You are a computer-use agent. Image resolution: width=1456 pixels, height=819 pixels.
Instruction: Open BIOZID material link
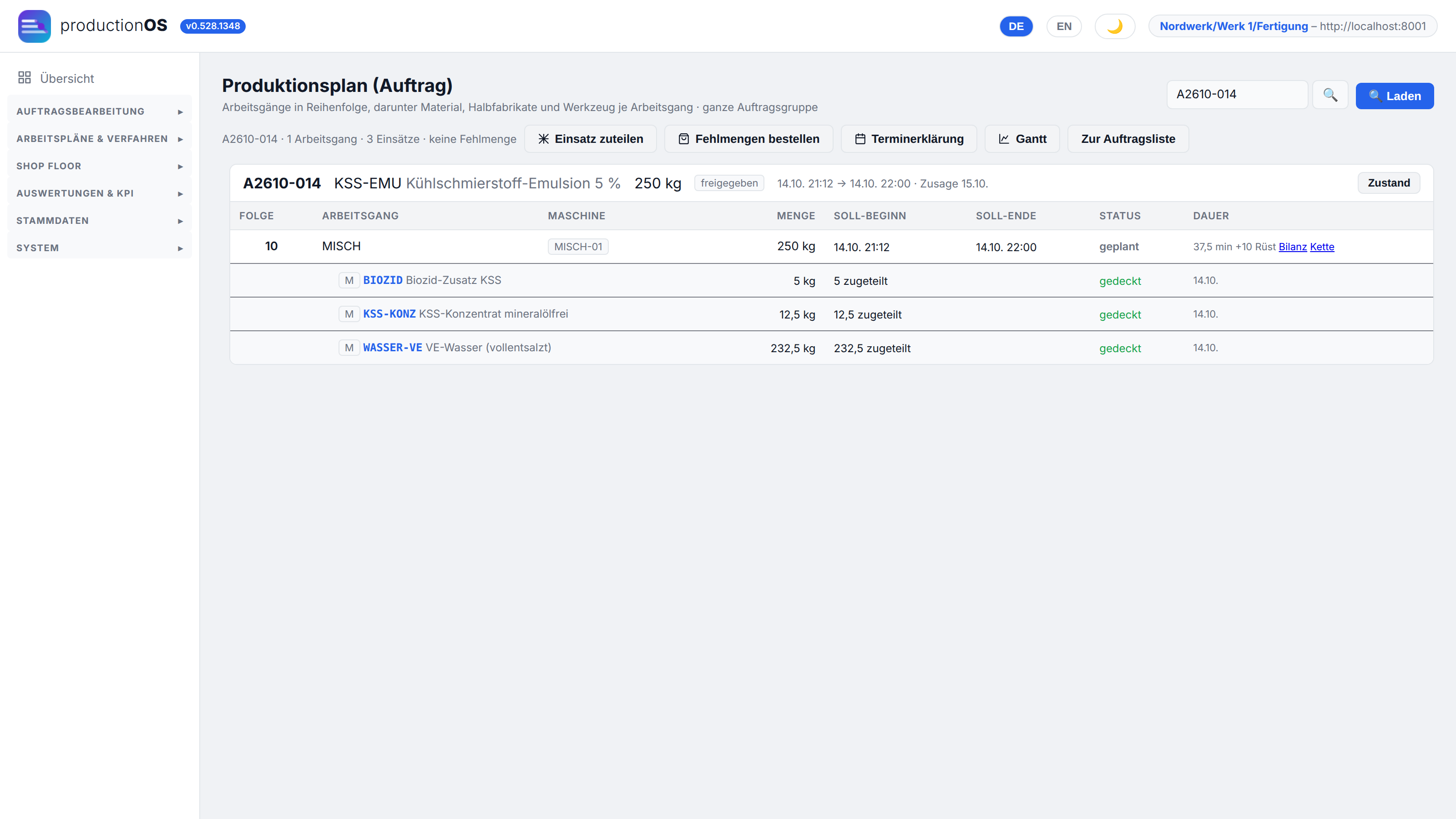click(x=383, y=280)
